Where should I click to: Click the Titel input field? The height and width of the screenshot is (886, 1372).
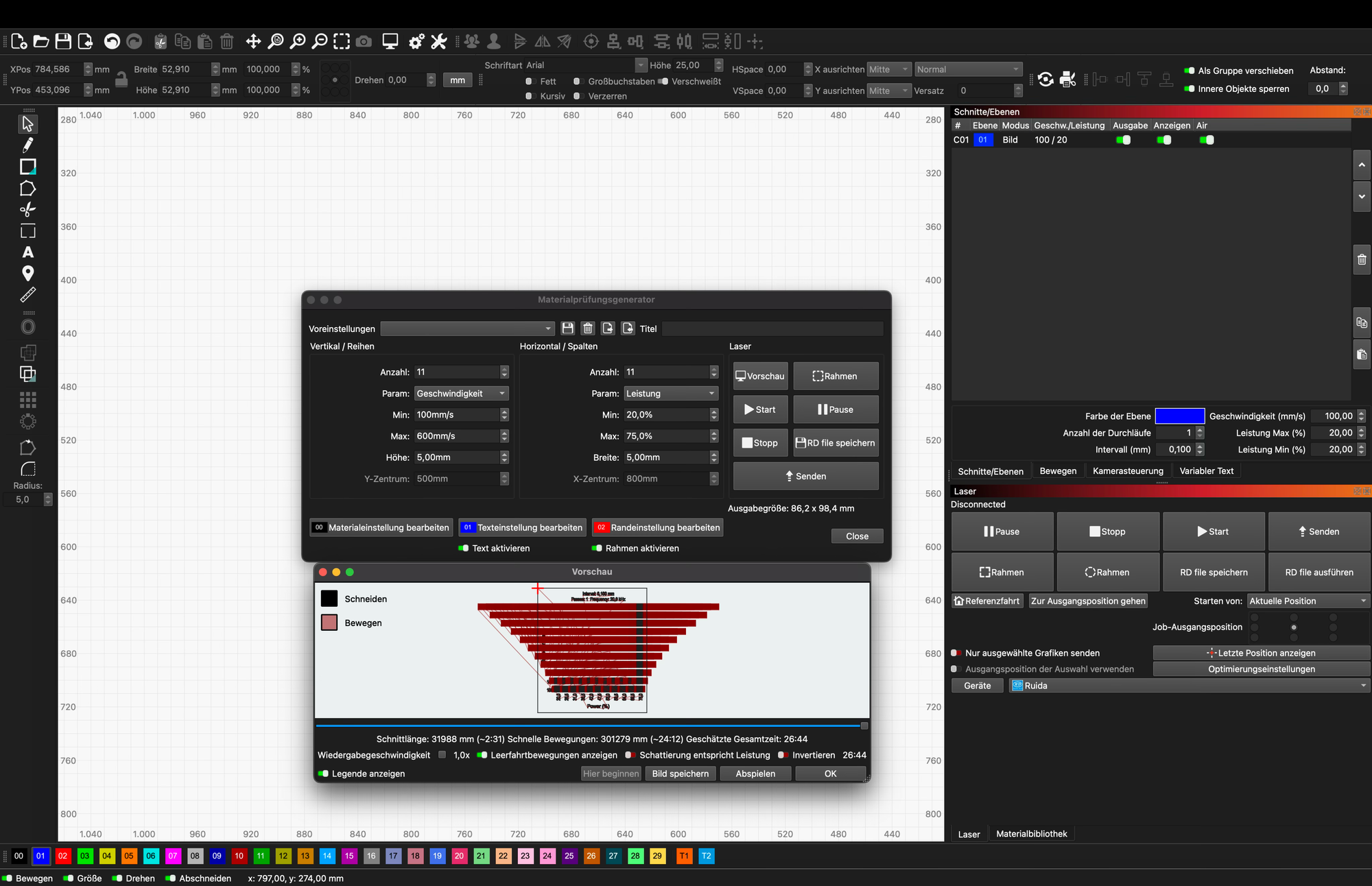click(772, 328)
